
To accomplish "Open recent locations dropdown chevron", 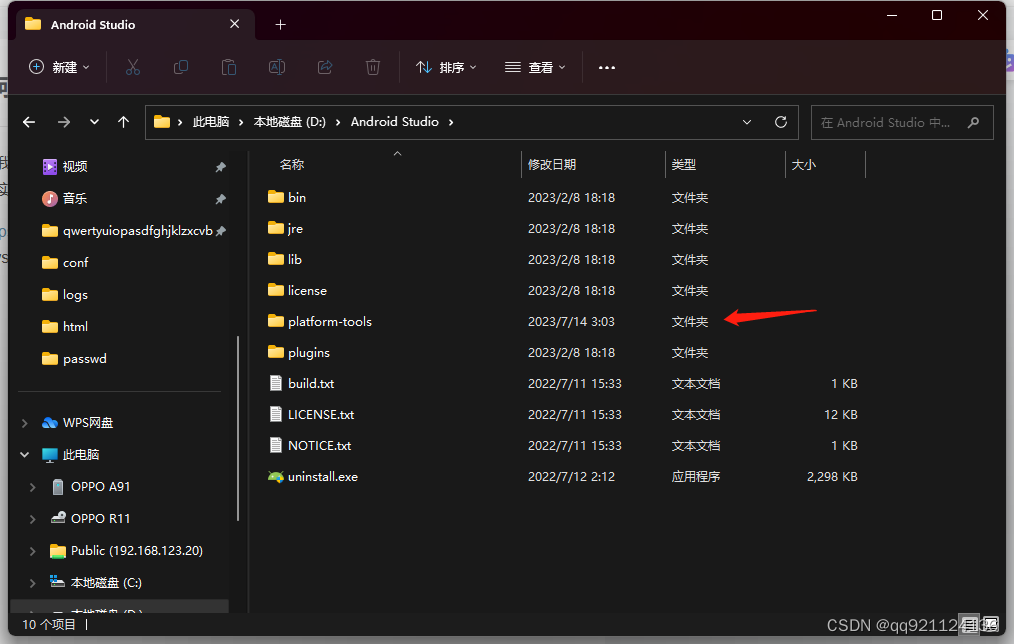I will 94,122.
